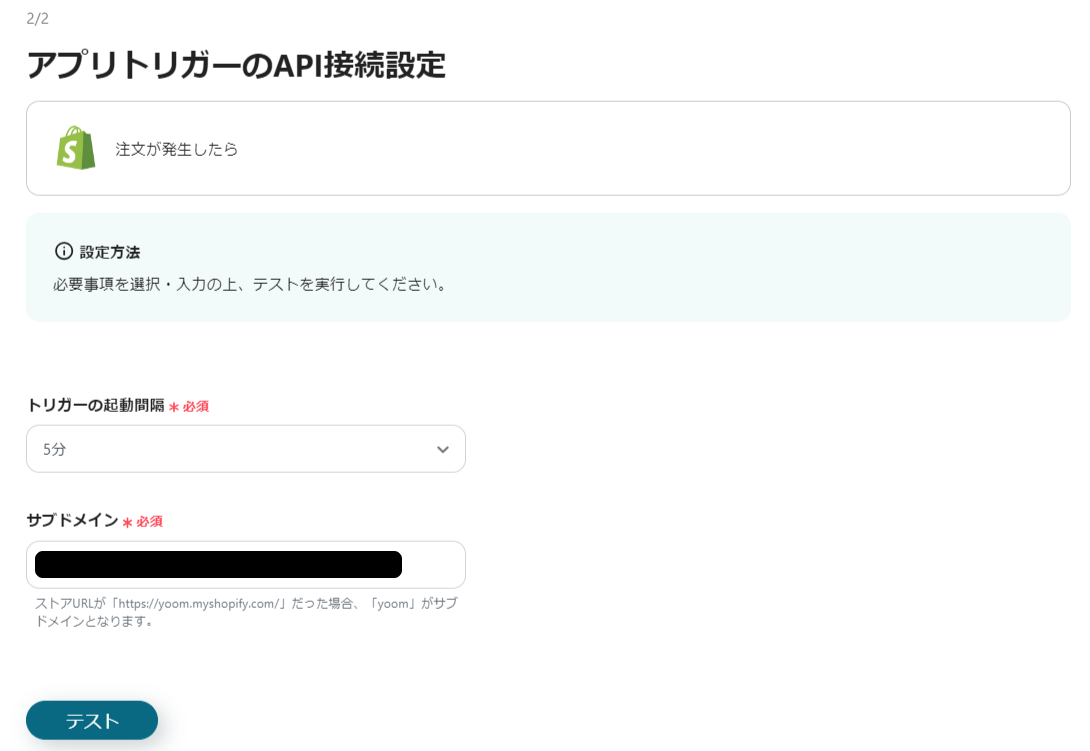Click the red 必須 marker beside サブドメイン
This screenshot has width=1090, height=751.
(x=149, y=522)
